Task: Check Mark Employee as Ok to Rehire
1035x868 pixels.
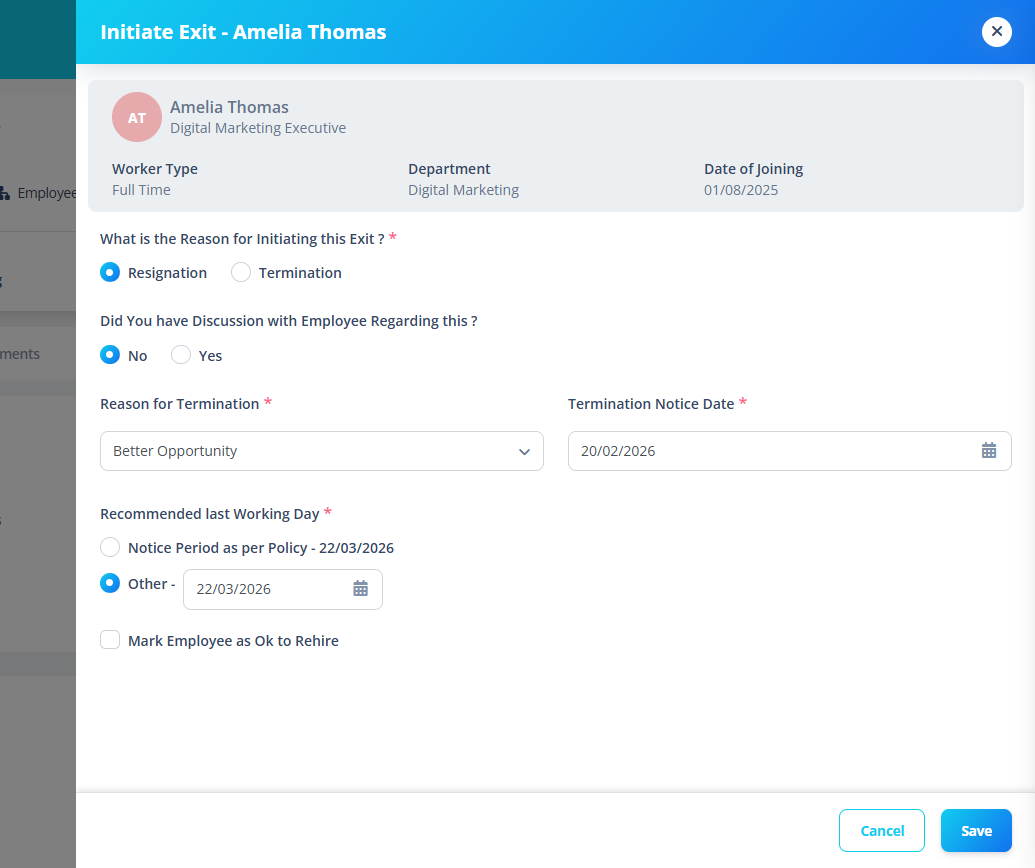Action: [110, 640]
